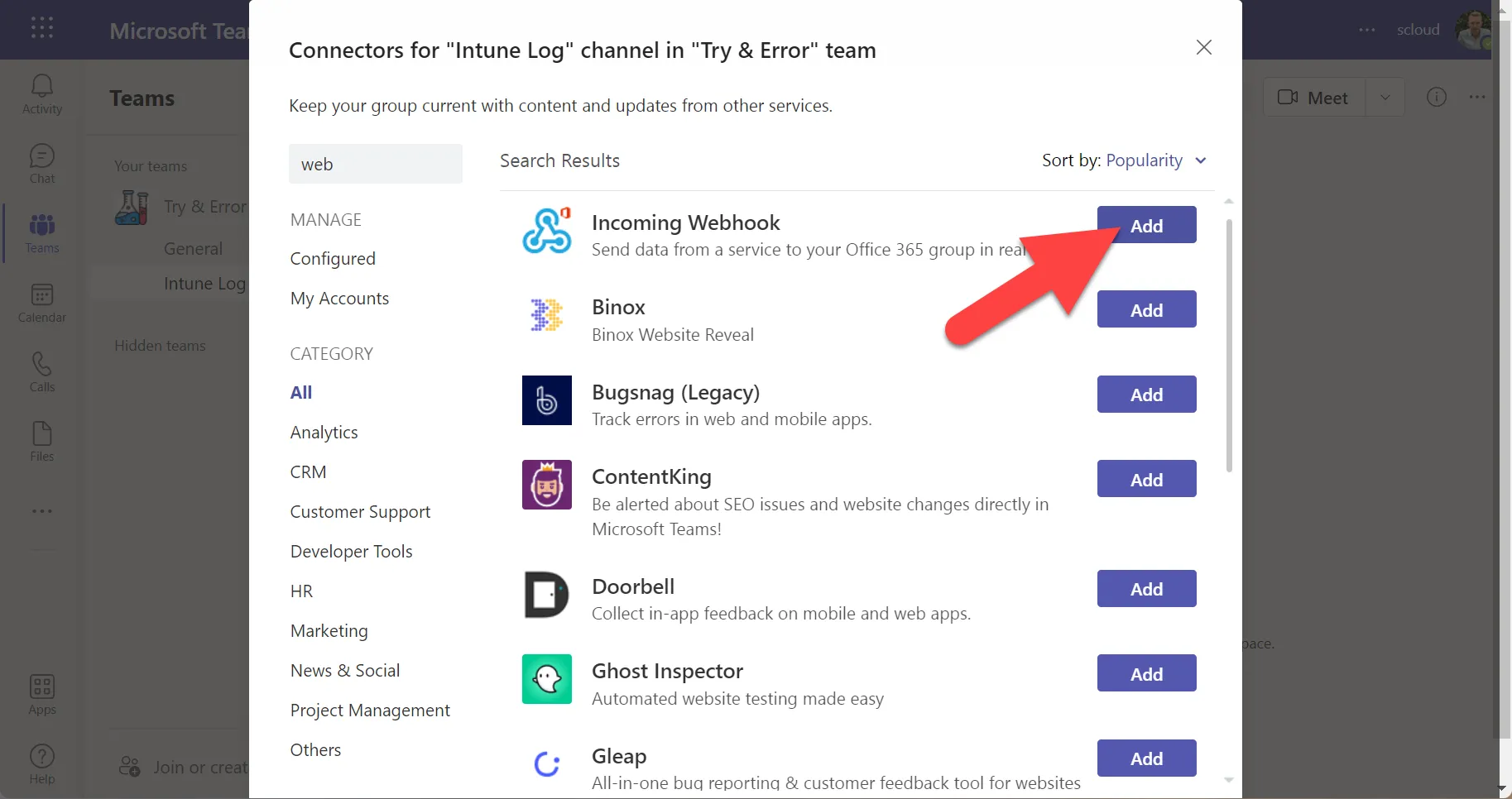Open Files in the left rail
This screenshot has width=1512, height=799.
(x=42, y=442)
